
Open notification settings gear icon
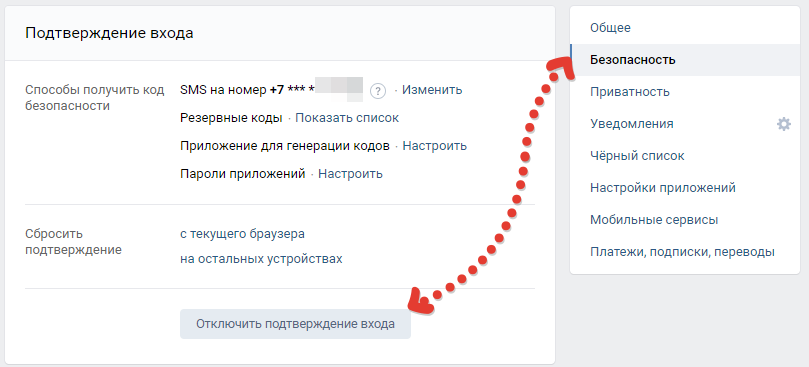(784, 124)
